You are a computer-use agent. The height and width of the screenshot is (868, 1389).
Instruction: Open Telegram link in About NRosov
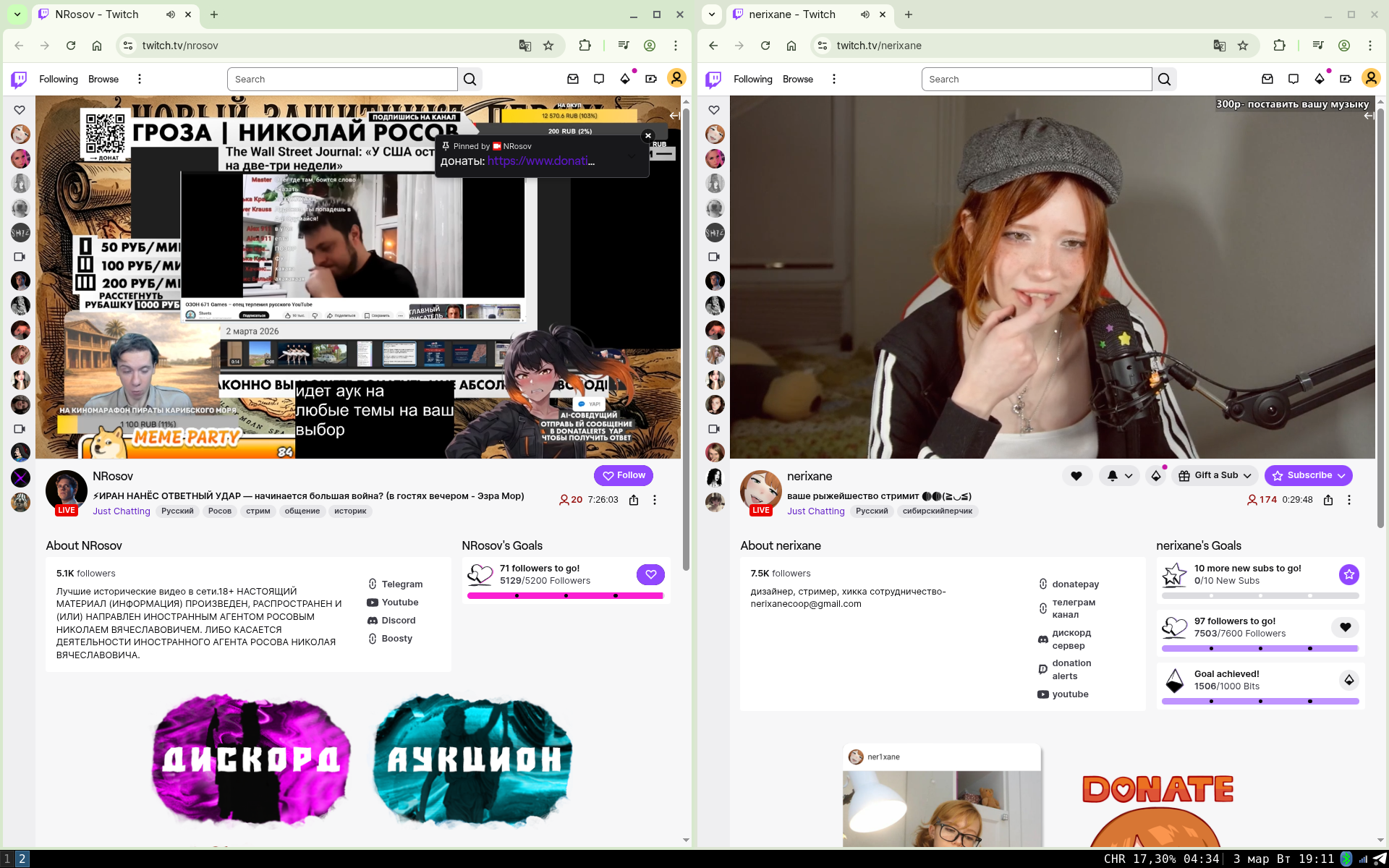click(x=402, y=584)
